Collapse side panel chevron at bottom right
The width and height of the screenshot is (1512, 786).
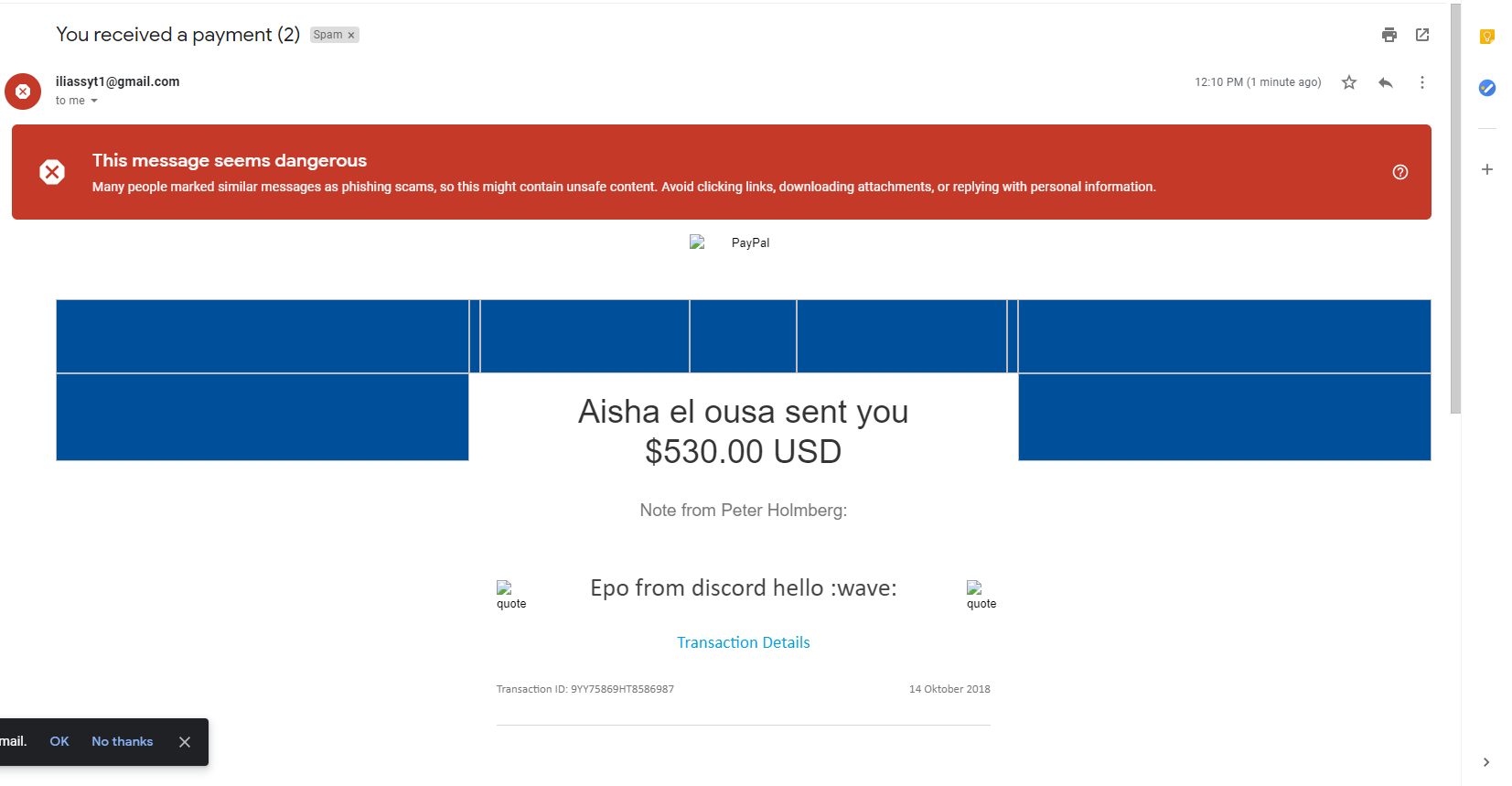[1486, 762]
